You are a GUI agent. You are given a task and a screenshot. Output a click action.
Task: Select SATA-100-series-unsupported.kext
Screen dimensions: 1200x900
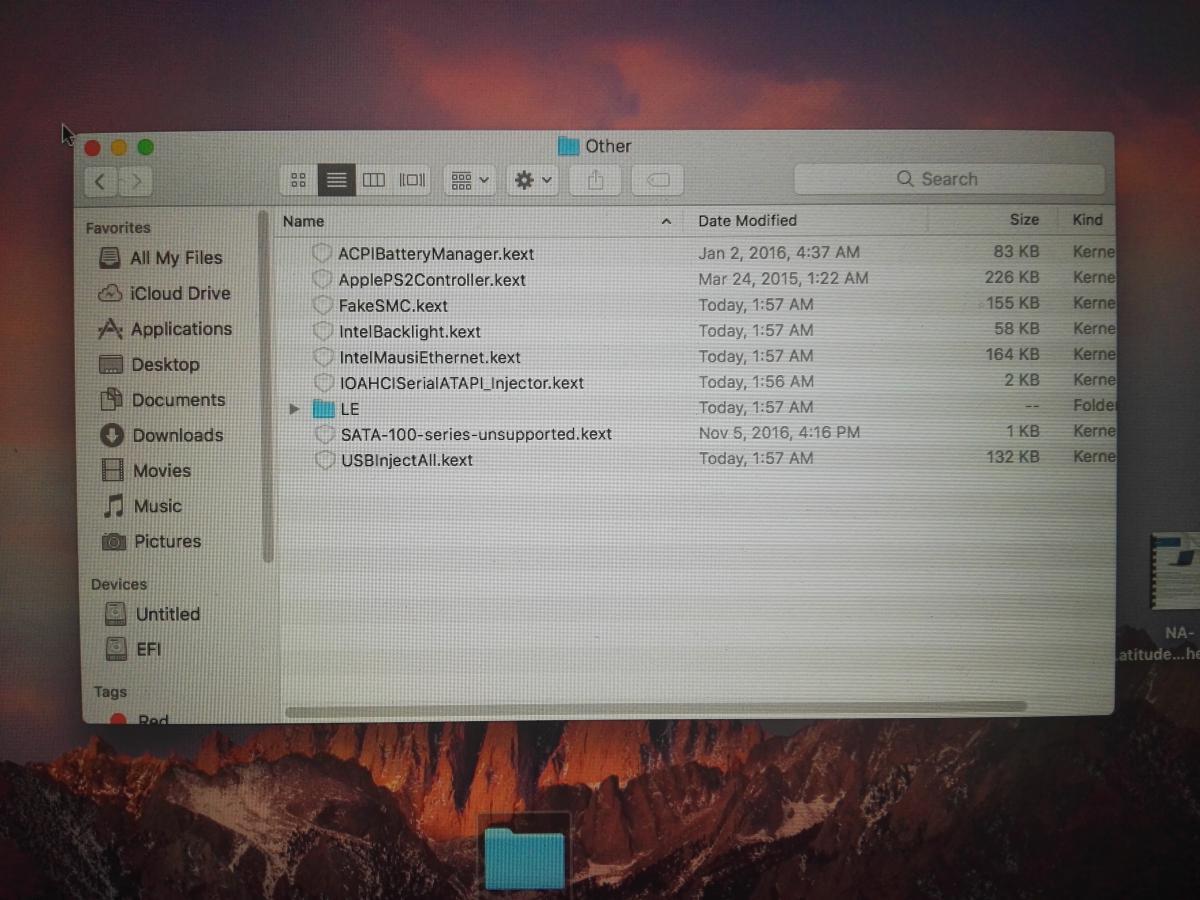[x=476, y=434]
